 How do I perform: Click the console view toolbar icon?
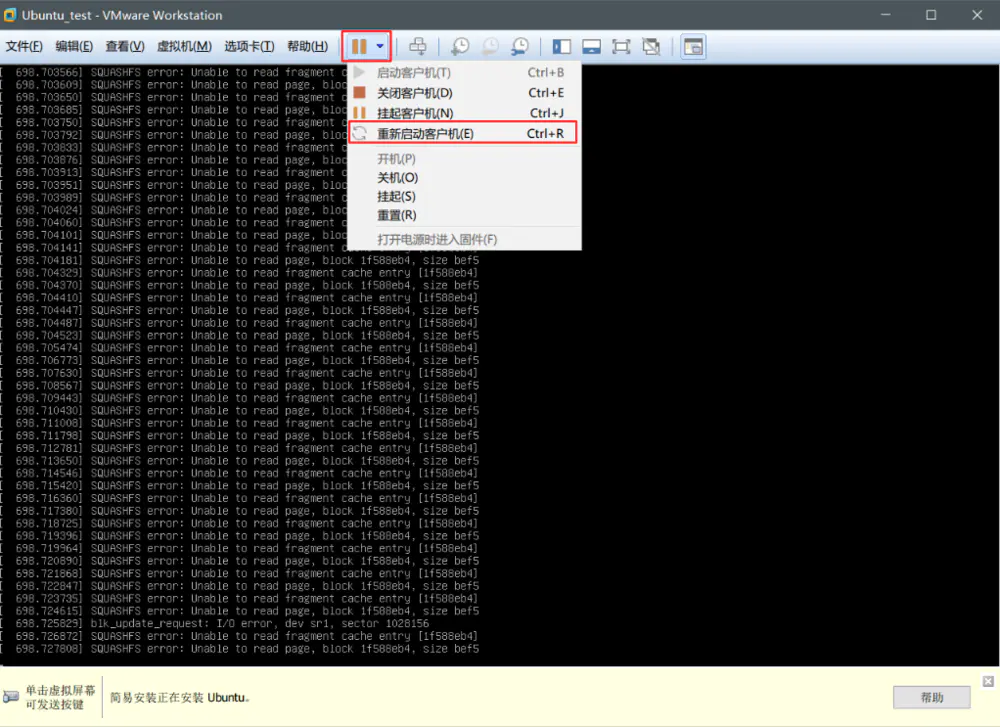(x=693, y=47)
